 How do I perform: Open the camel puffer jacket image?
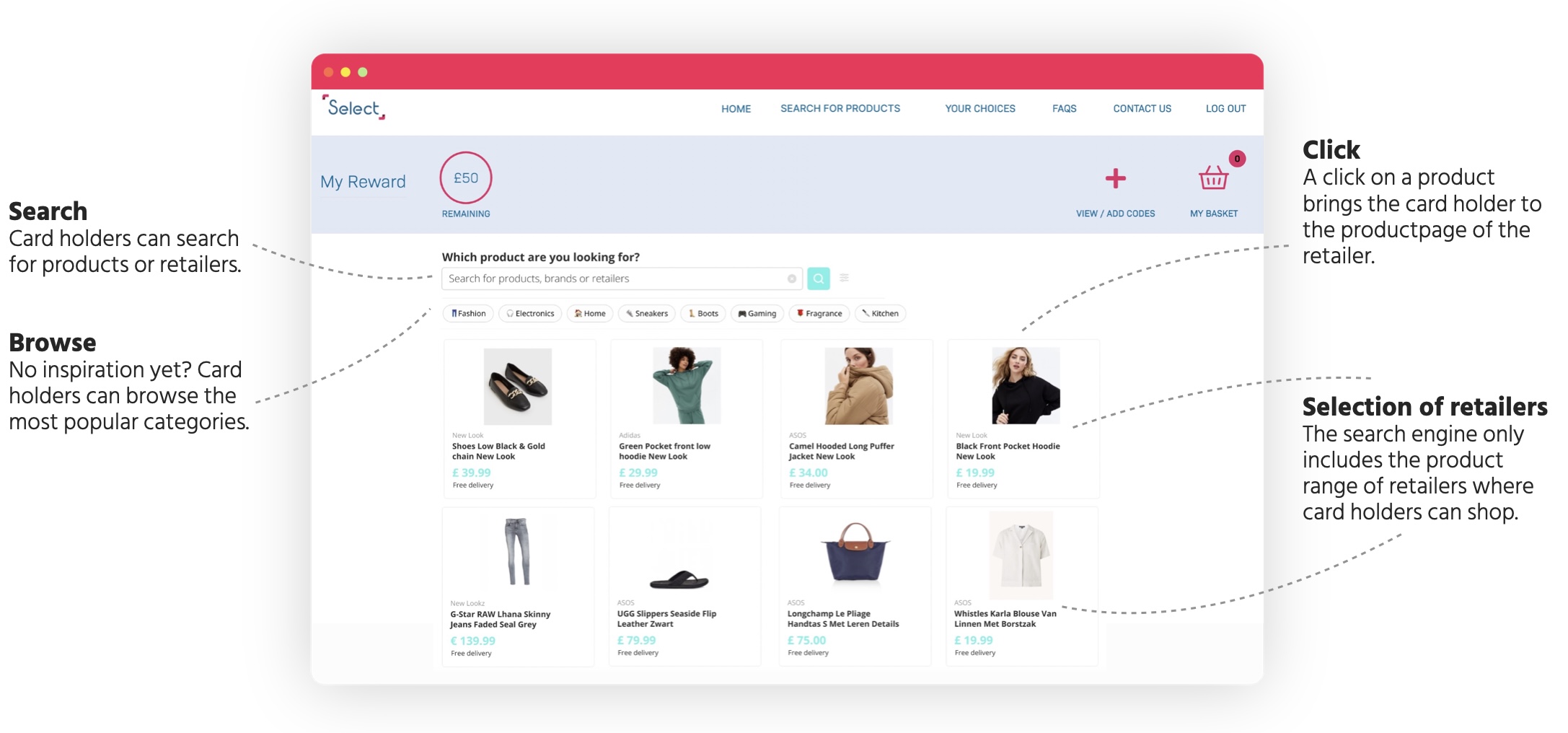point(858,385)
